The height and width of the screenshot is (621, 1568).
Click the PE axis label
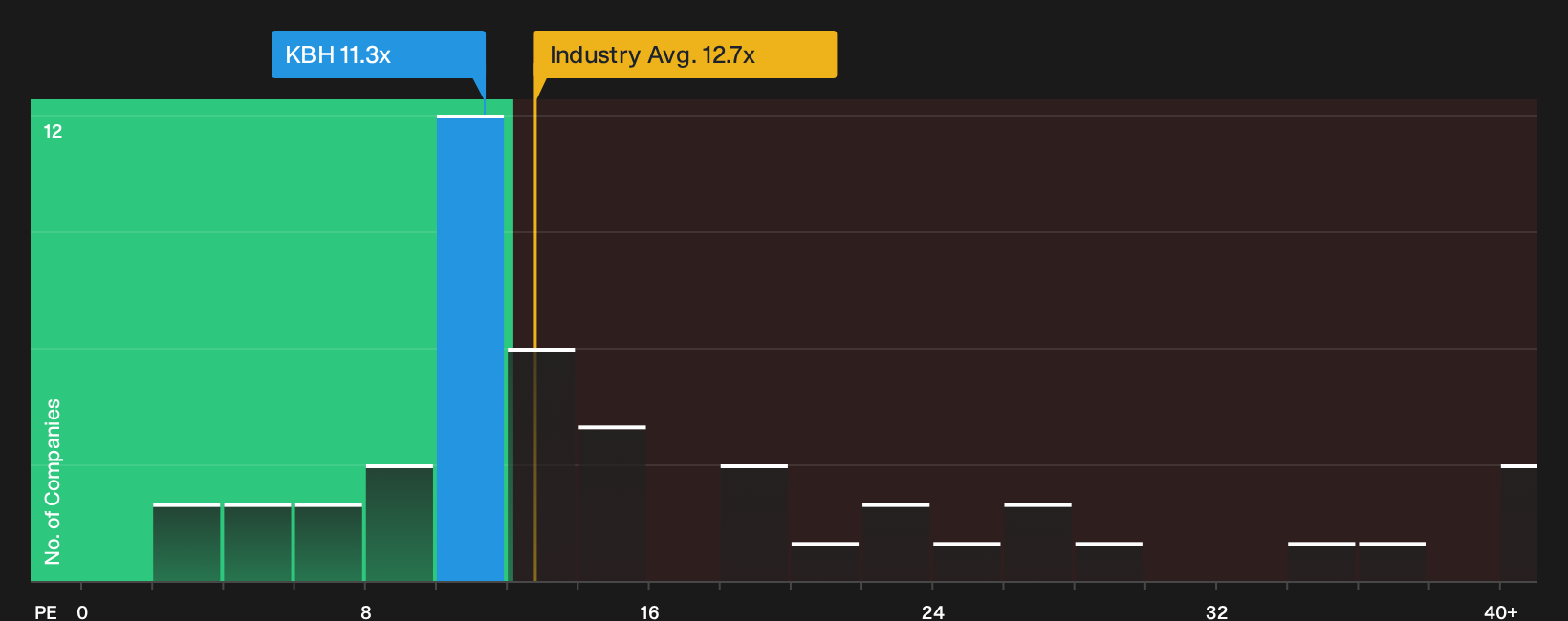click(45, 611)
